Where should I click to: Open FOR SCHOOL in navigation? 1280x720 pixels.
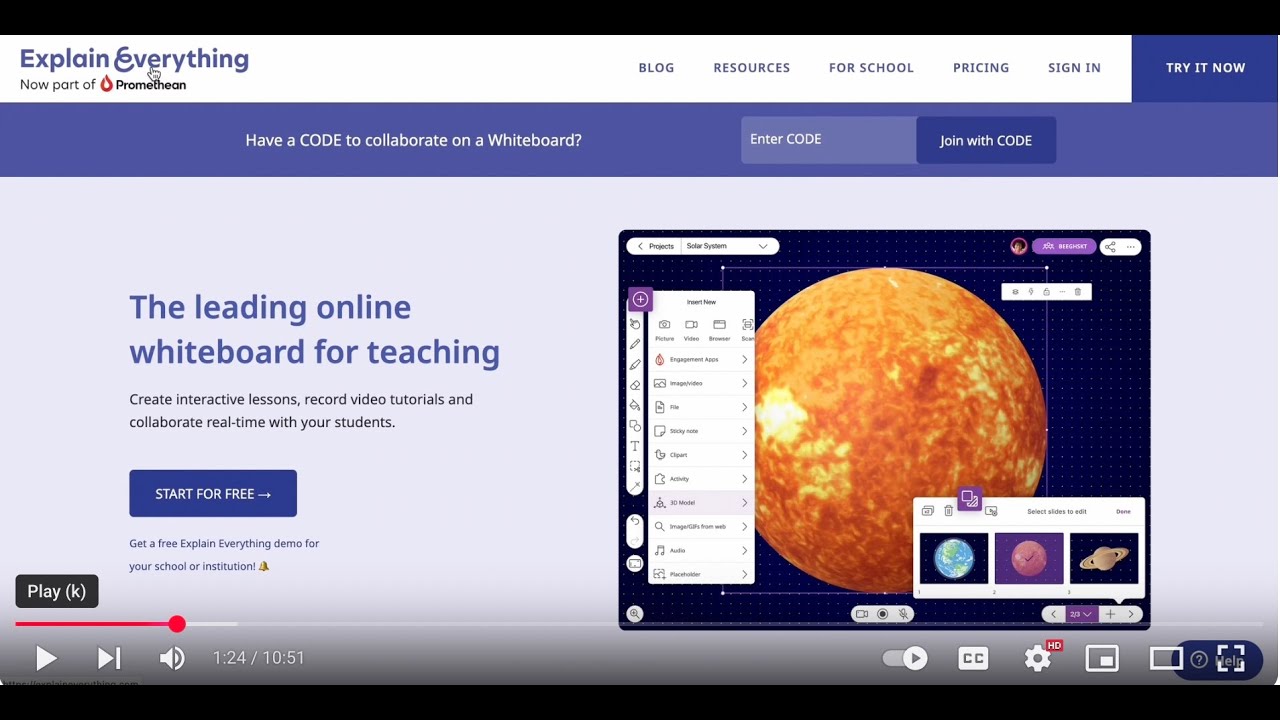coord(871,68)
